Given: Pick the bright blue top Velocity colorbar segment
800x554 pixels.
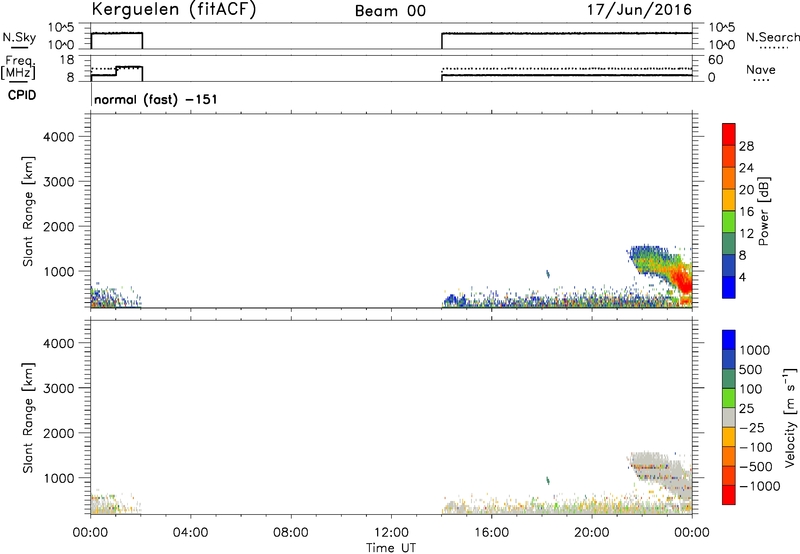Looking at the screenshot, I should click(x=729, y=340).
